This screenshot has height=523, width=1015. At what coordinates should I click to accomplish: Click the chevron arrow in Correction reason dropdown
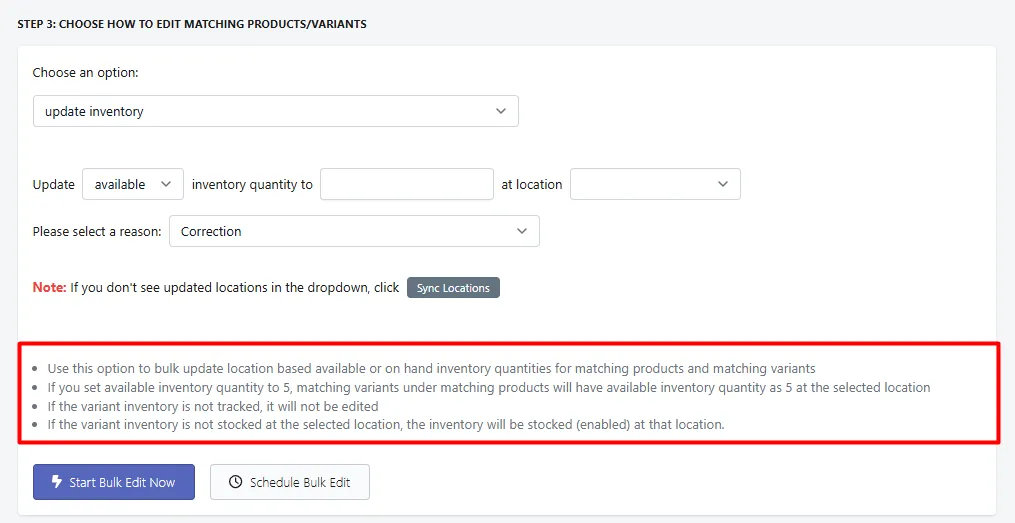522,231
